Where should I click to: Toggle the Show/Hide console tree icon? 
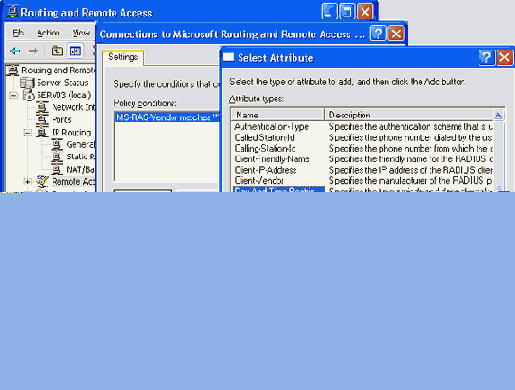[75, 51]
